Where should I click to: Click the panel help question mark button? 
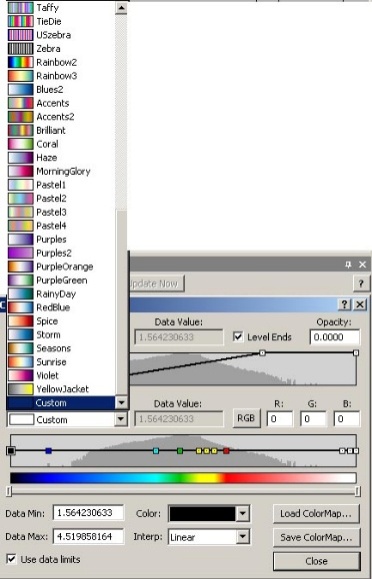pos(361,284)
